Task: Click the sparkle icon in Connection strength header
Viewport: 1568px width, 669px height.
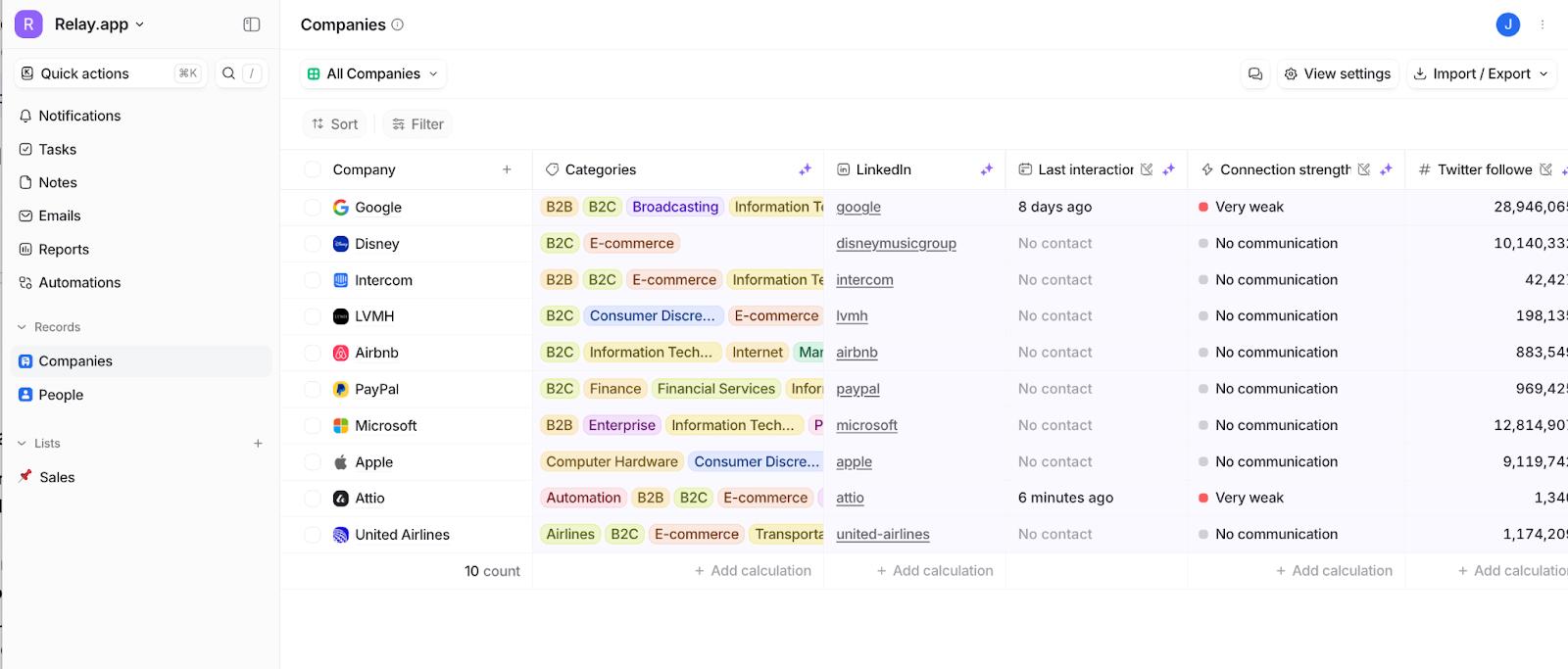Action: 1386,169
